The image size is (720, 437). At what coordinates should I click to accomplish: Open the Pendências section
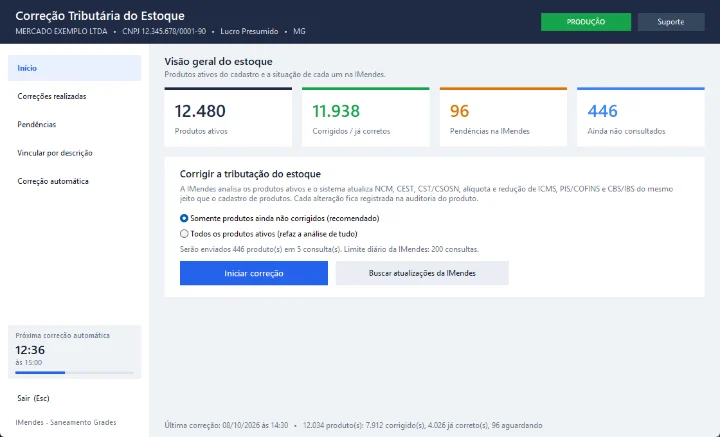(x=74, y=124)
